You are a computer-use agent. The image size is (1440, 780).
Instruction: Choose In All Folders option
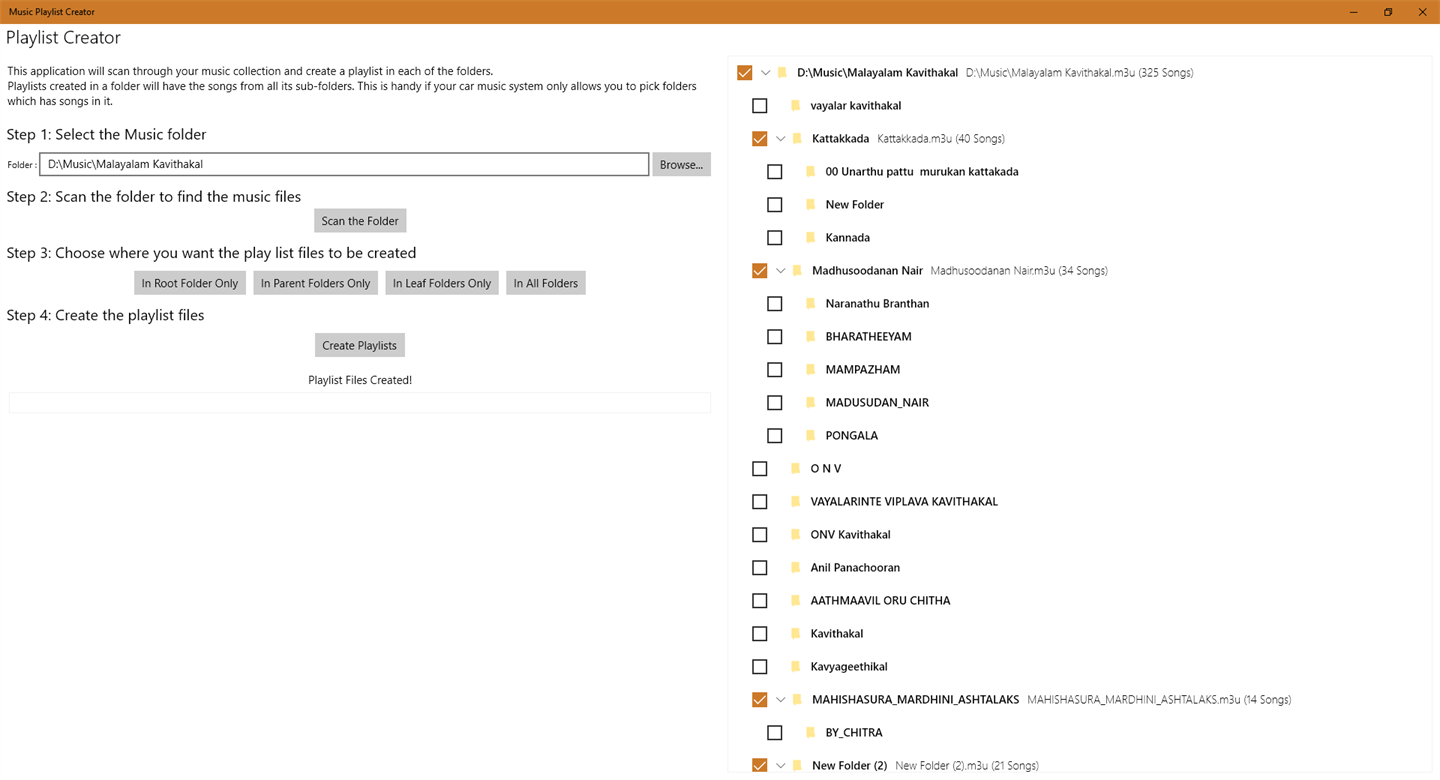click(x=546, y=283)
